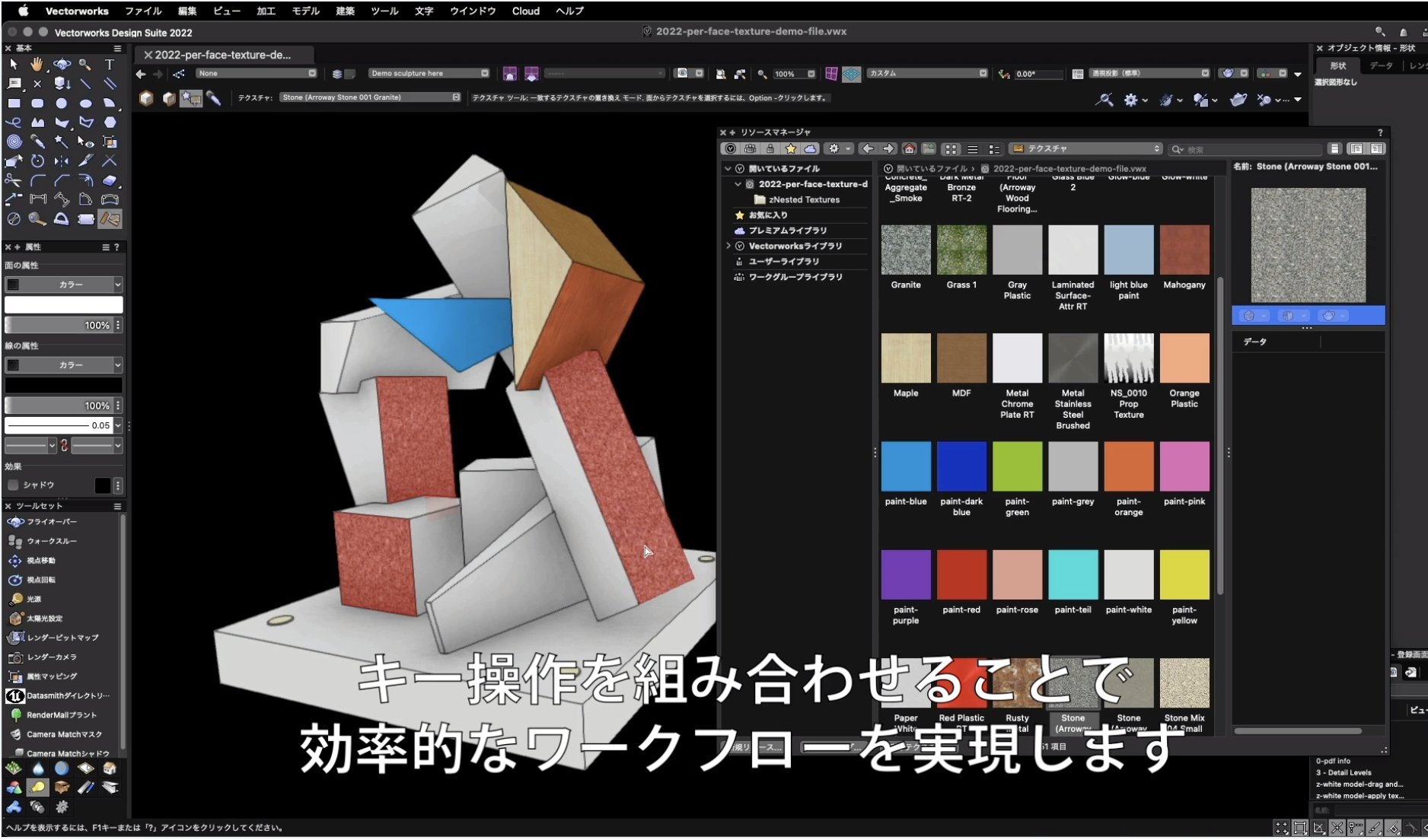Screen dimensions: 1428x840
Task: Open the class dropdown showing None
Action: click(257, 73)
